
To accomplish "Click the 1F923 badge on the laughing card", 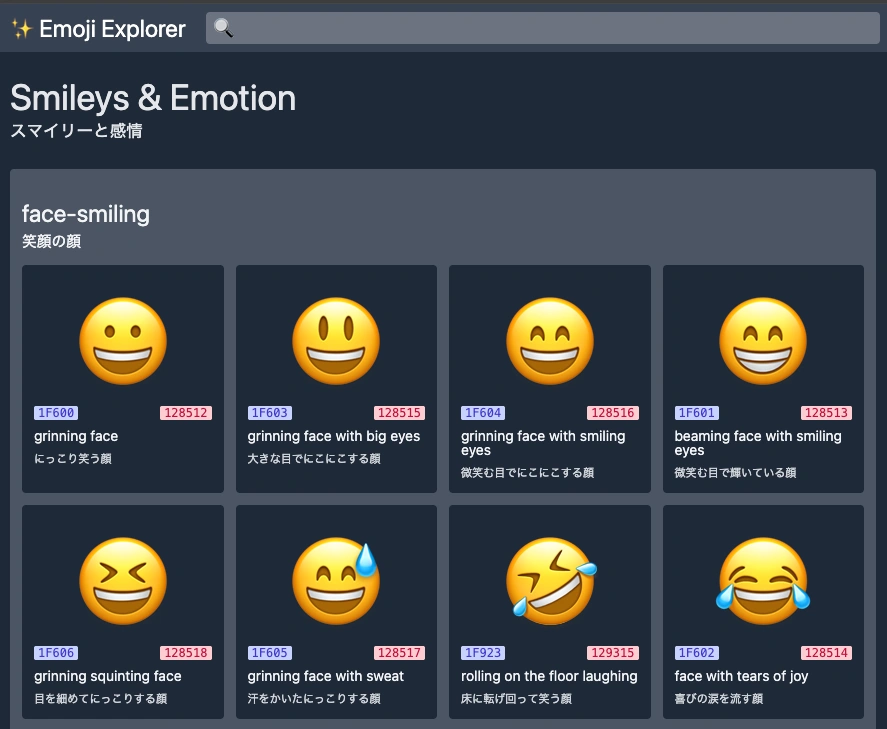I will point(483,652).
